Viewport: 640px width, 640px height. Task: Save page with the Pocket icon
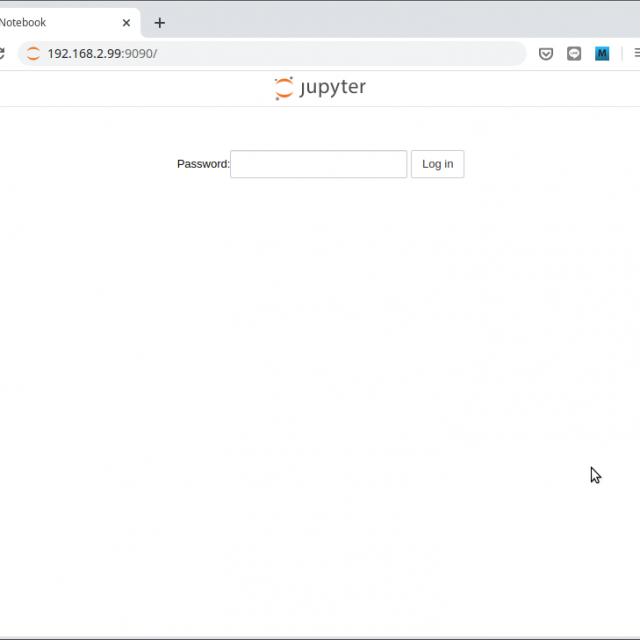pos(546,54)
